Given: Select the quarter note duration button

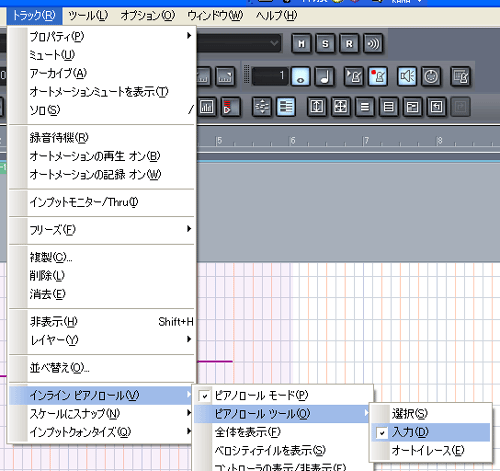Looking at the screenshot, I should point(325,76).
